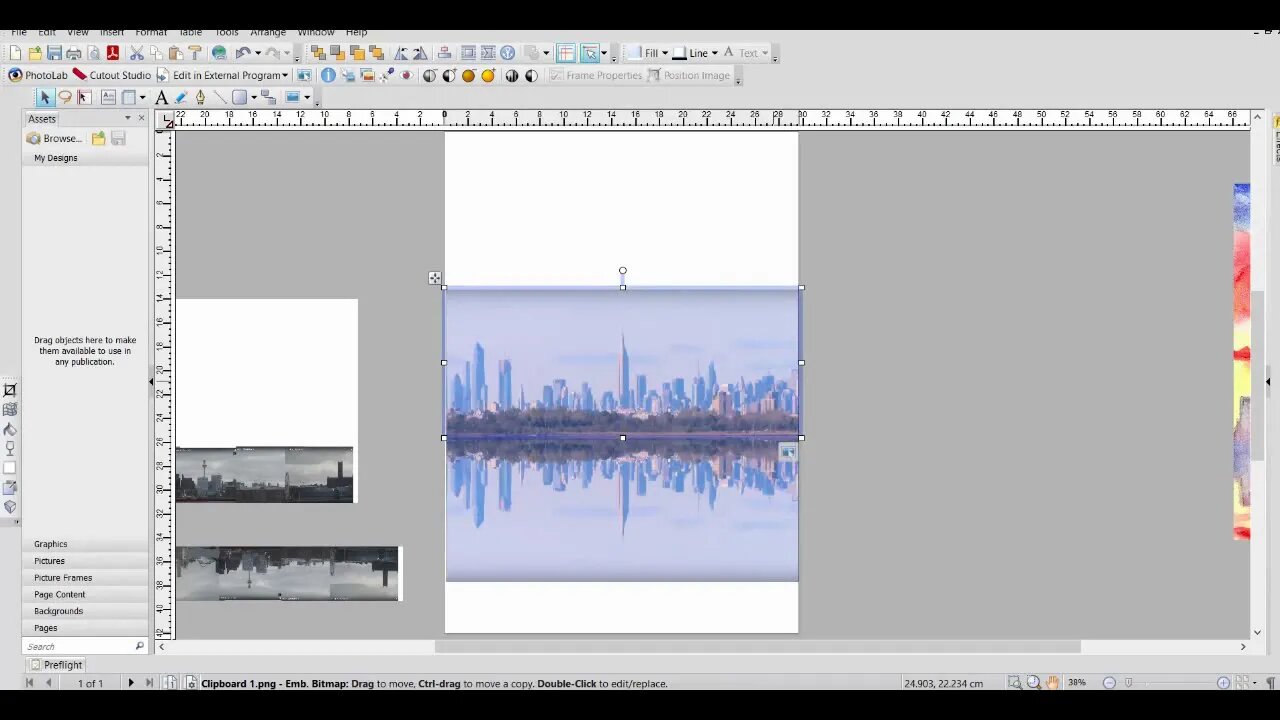This screenshot has height=720, width=1280.
Task: Open the Line color dropdown
Action: 714,53
